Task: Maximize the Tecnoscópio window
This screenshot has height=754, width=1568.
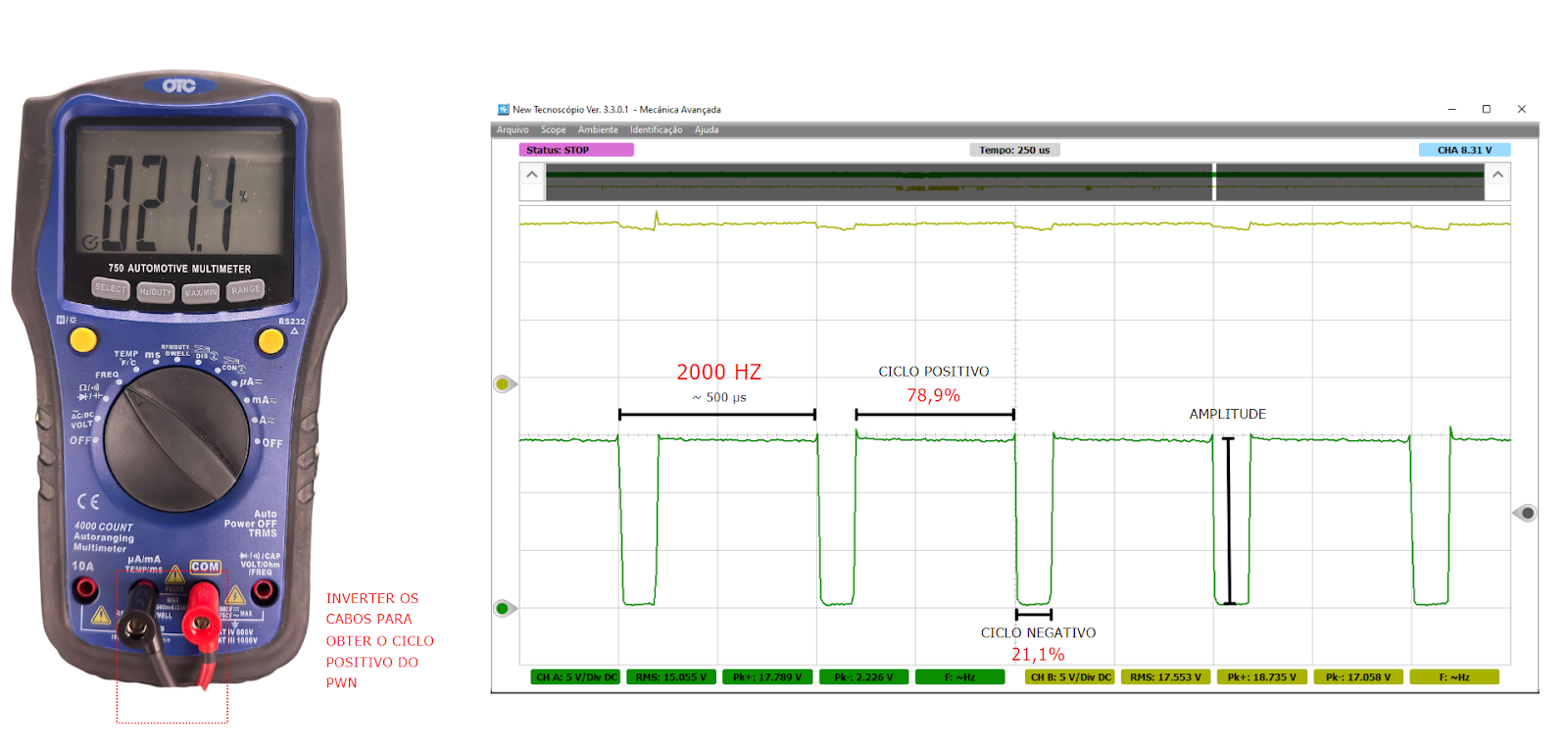Action: (x=1486, y=109)
